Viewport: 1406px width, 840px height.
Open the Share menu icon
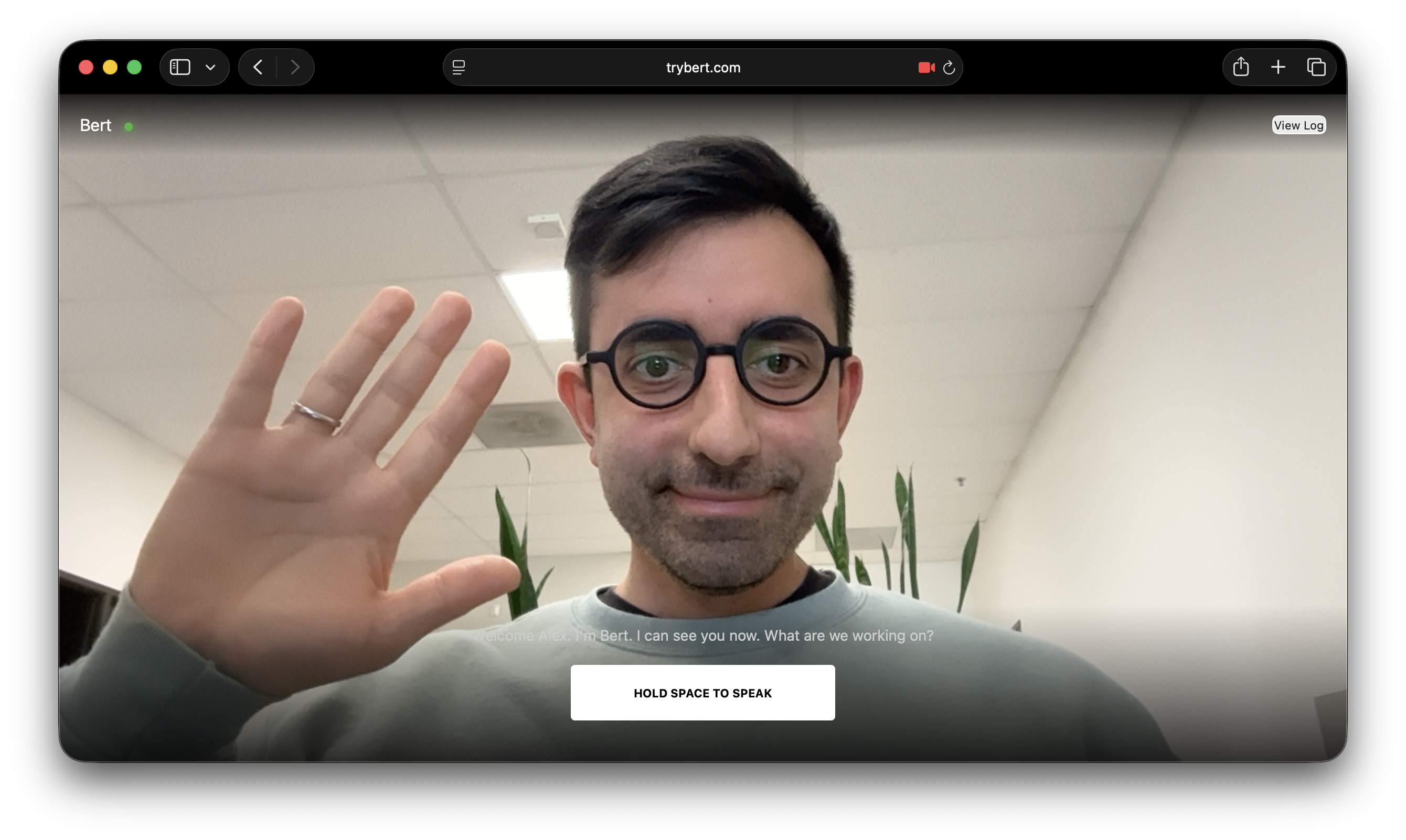(x=1241, y=67)
